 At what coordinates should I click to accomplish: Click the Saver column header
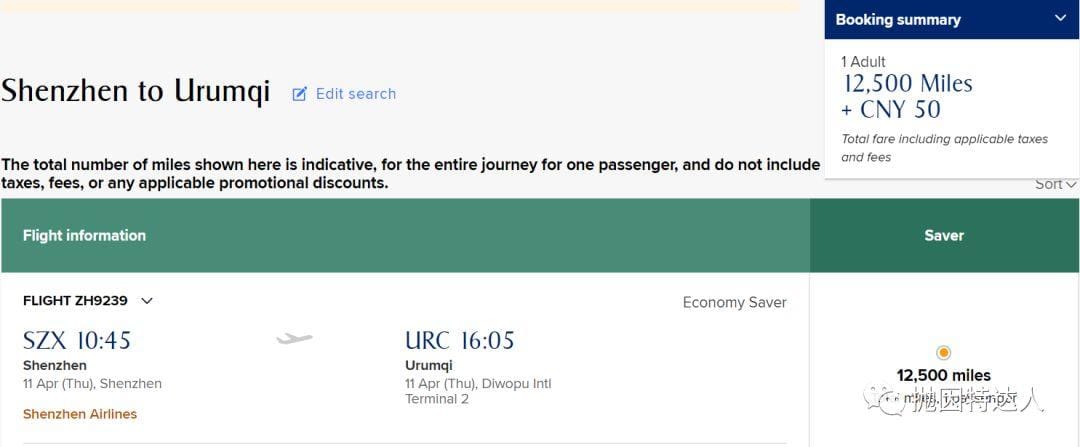[944, 236]
